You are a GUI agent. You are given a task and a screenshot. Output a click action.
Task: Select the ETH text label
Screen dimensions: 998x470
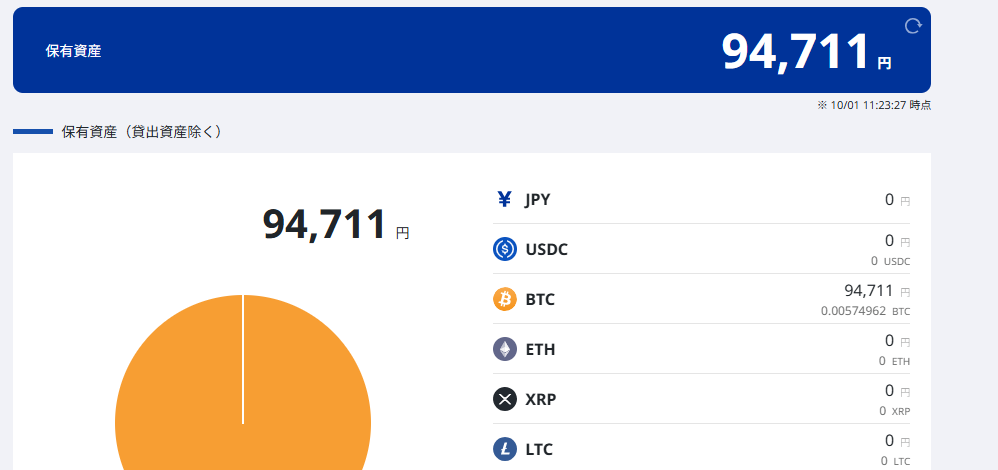540,349
